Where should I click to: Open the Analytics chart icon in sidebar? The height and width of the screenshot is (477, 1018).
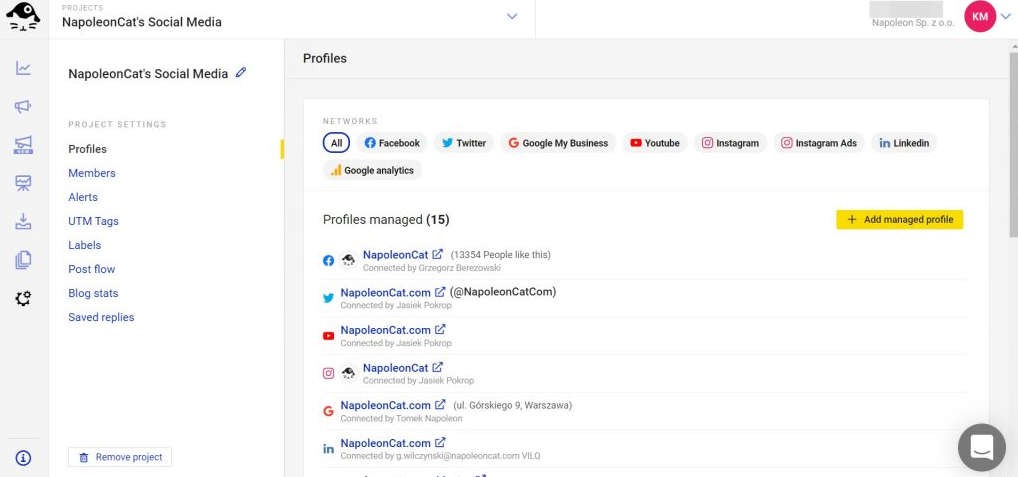point(23,68)
